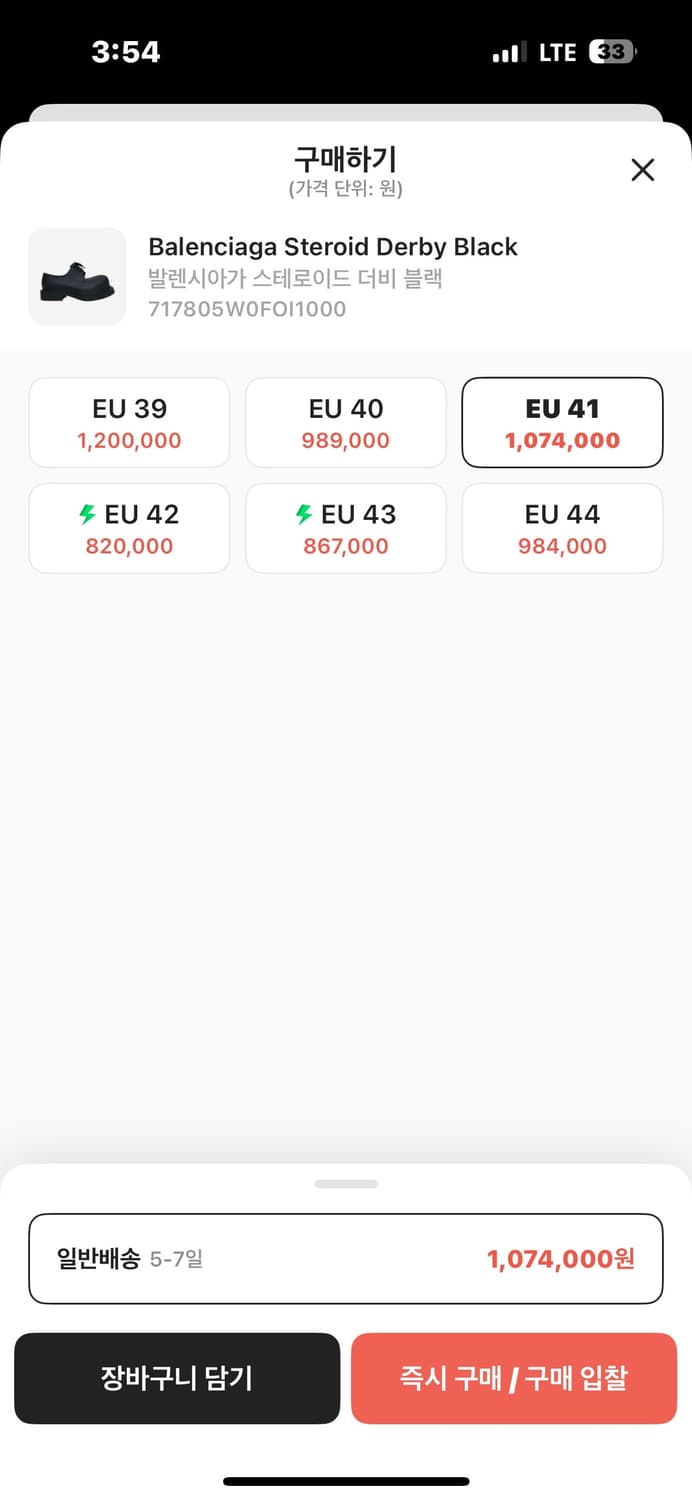Select size EU 41 option
This screenshot has width=692, height=1500.
[x=562, y=422]
